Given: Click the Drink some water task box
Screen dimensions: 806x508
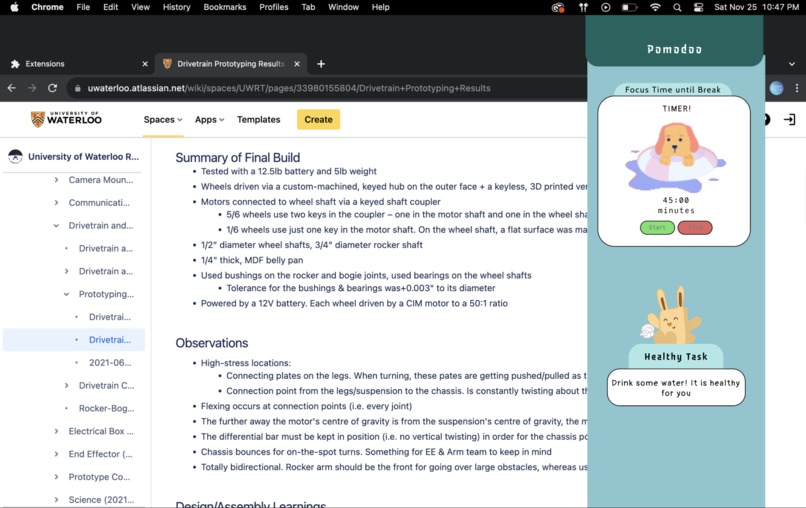Looking at the screenshot, I should pyautogui.click(x=675, y=388).
